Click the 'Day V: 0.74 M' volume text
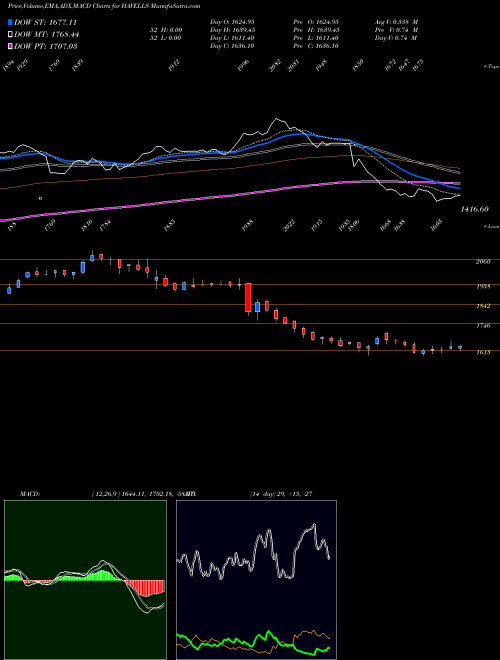This screenshot has width=500, height=660. (x=396, y=38)
